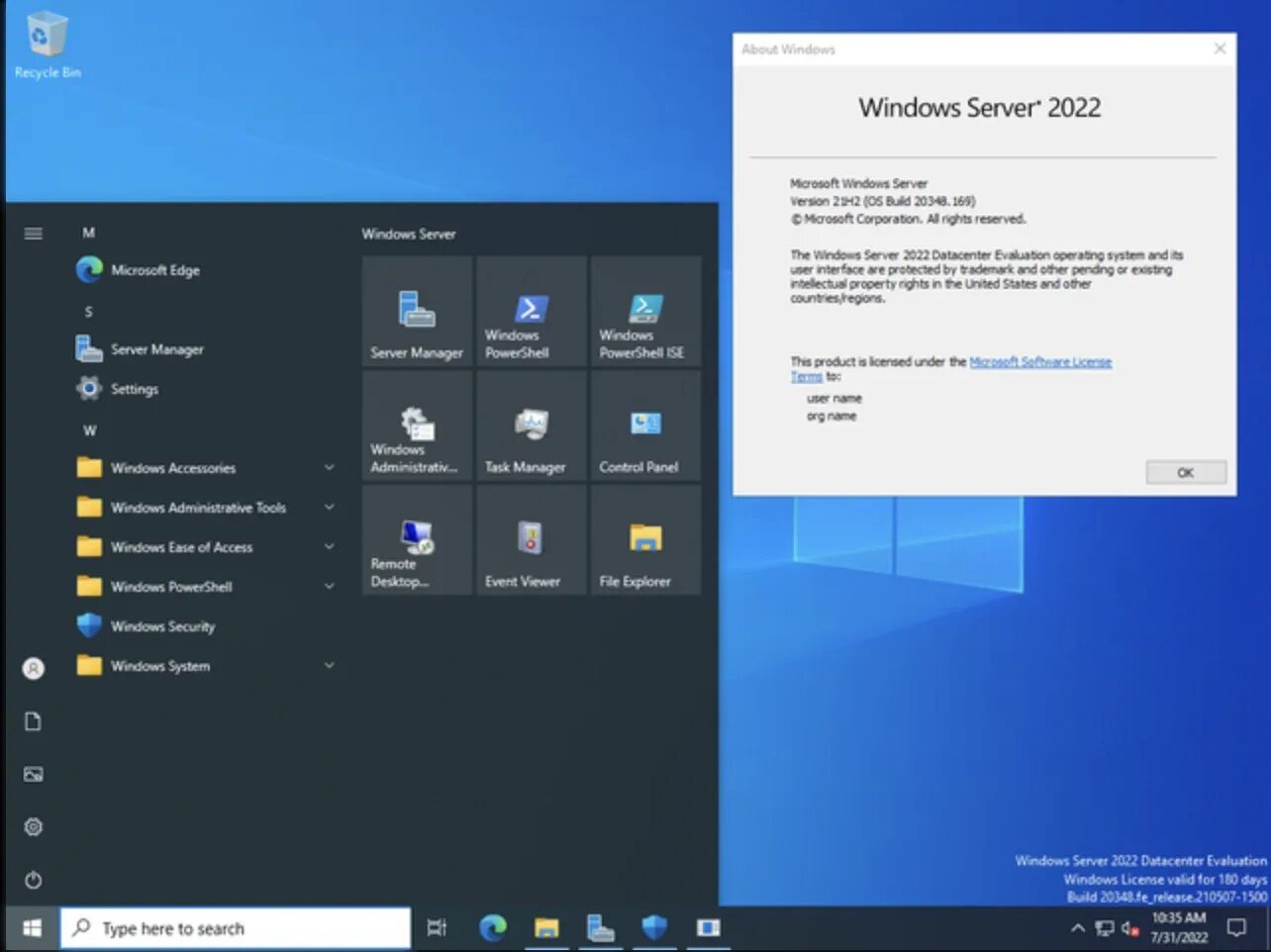Open Task View on the taskbar

(437, 928)
